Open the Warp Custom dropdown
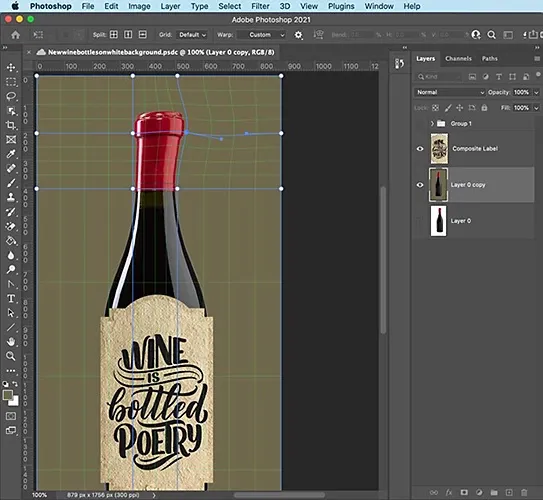The height and width of the screenshot is (500, 543). coord(262,35)
